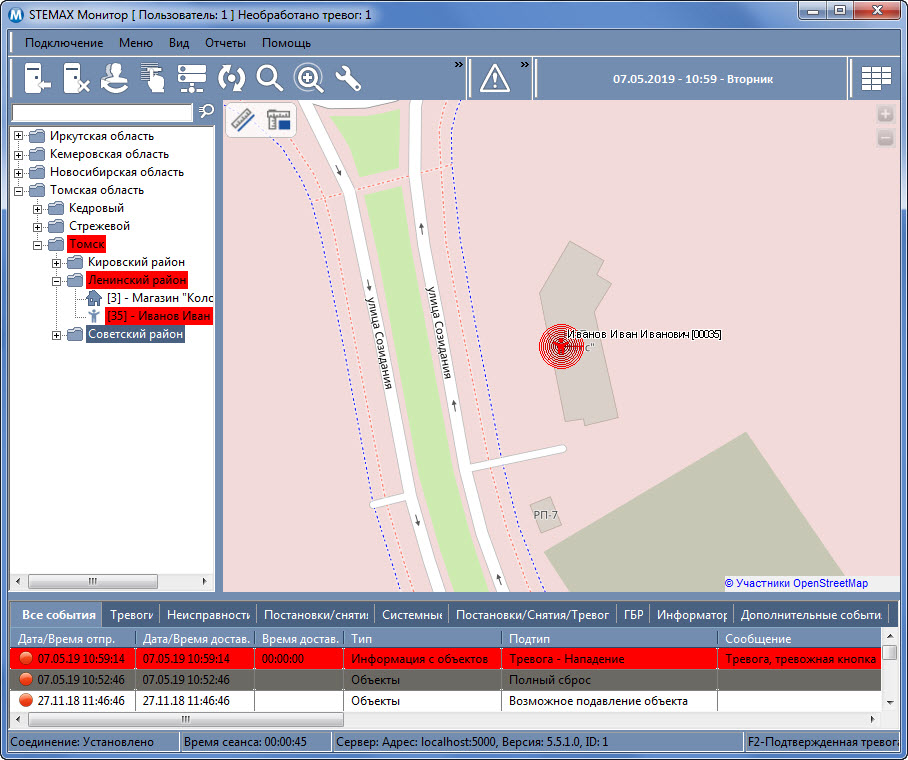Click the tree search magnifier icon
The height and width of the screenshot is (760, 908).
tap(206, 111)
